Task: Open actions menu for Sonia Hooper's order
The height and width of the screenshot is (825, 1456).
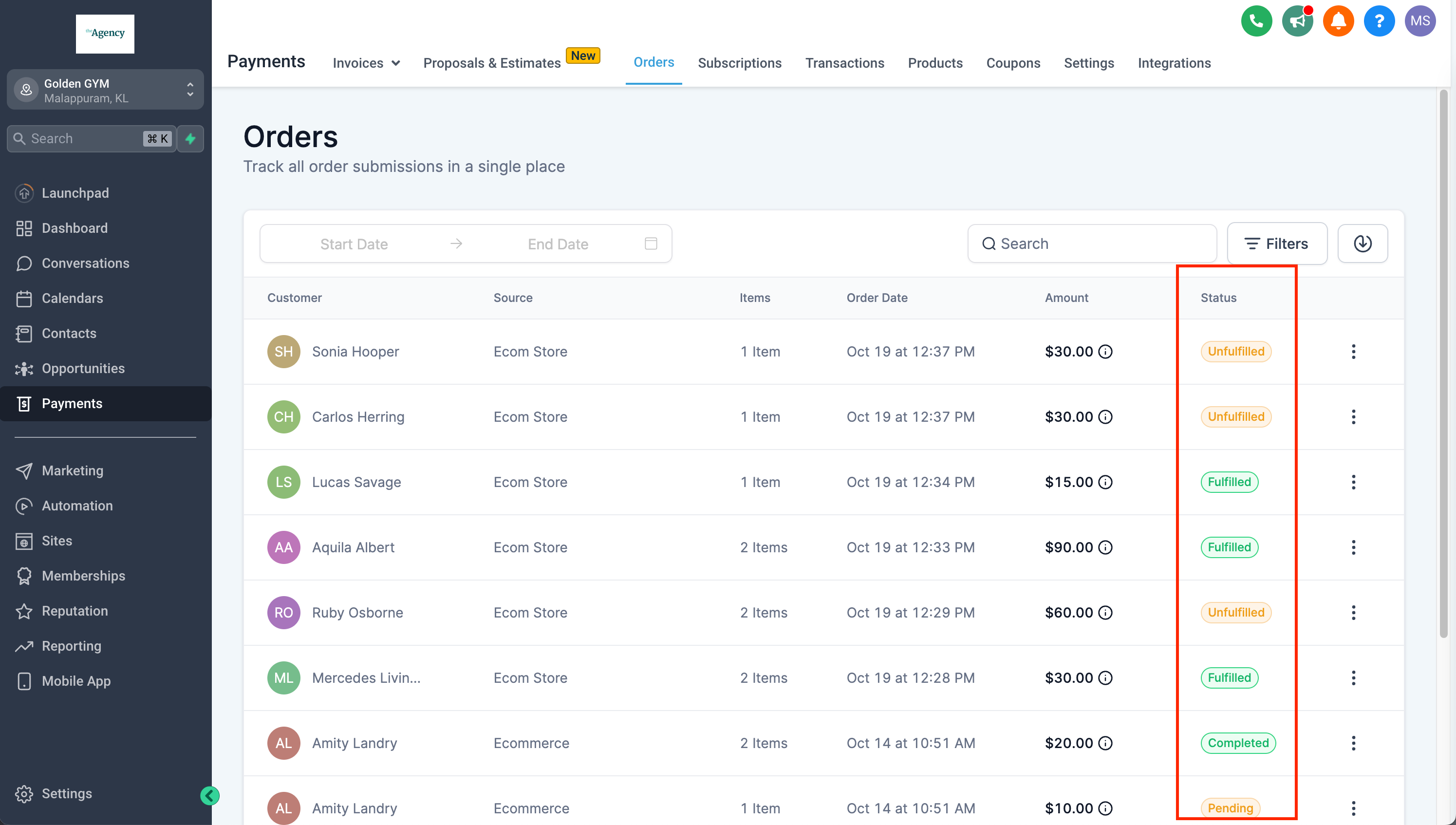Action: (1353, 352)
